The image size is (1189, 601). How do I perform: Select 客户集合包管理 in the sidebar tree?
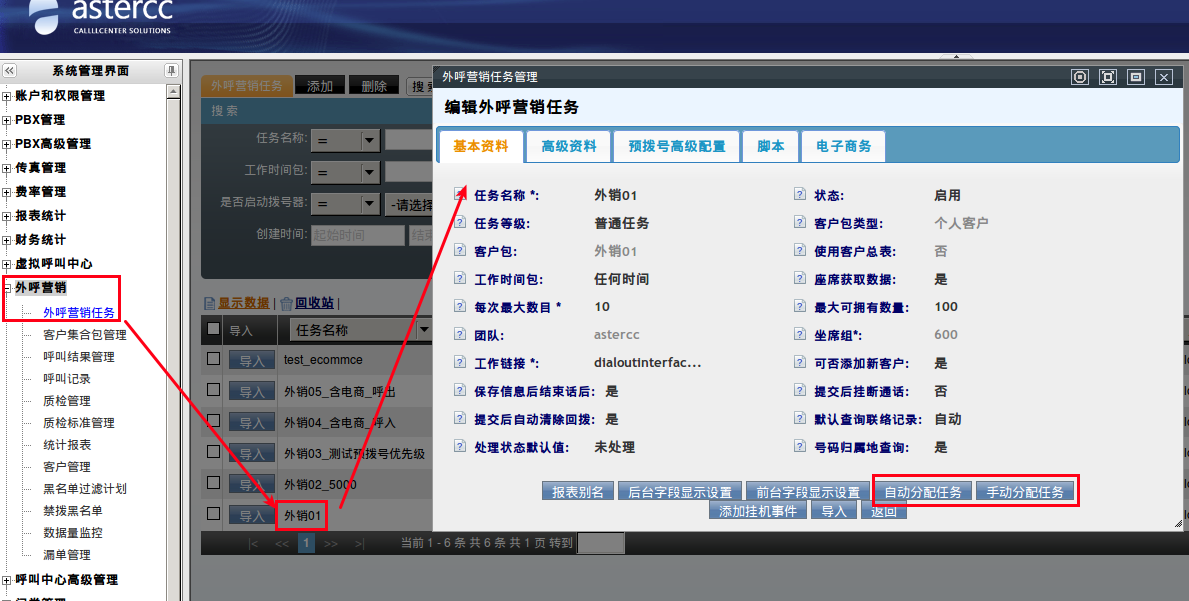click(x=85, y=335)
